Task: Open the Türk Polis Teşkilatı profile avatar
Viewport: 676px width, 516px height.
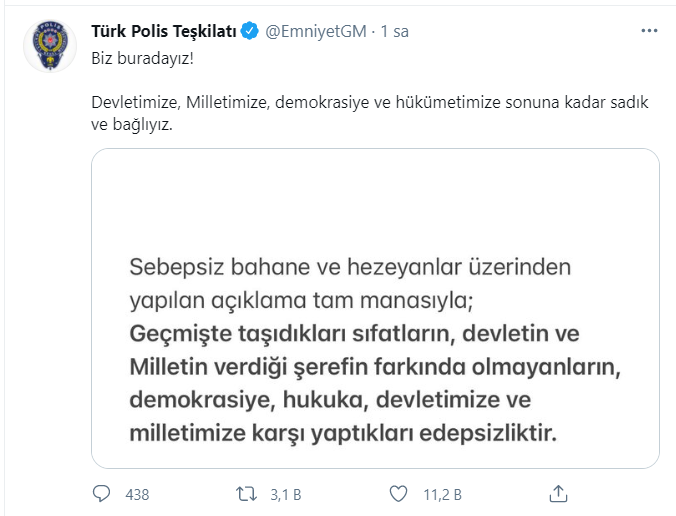Action: 50,46
